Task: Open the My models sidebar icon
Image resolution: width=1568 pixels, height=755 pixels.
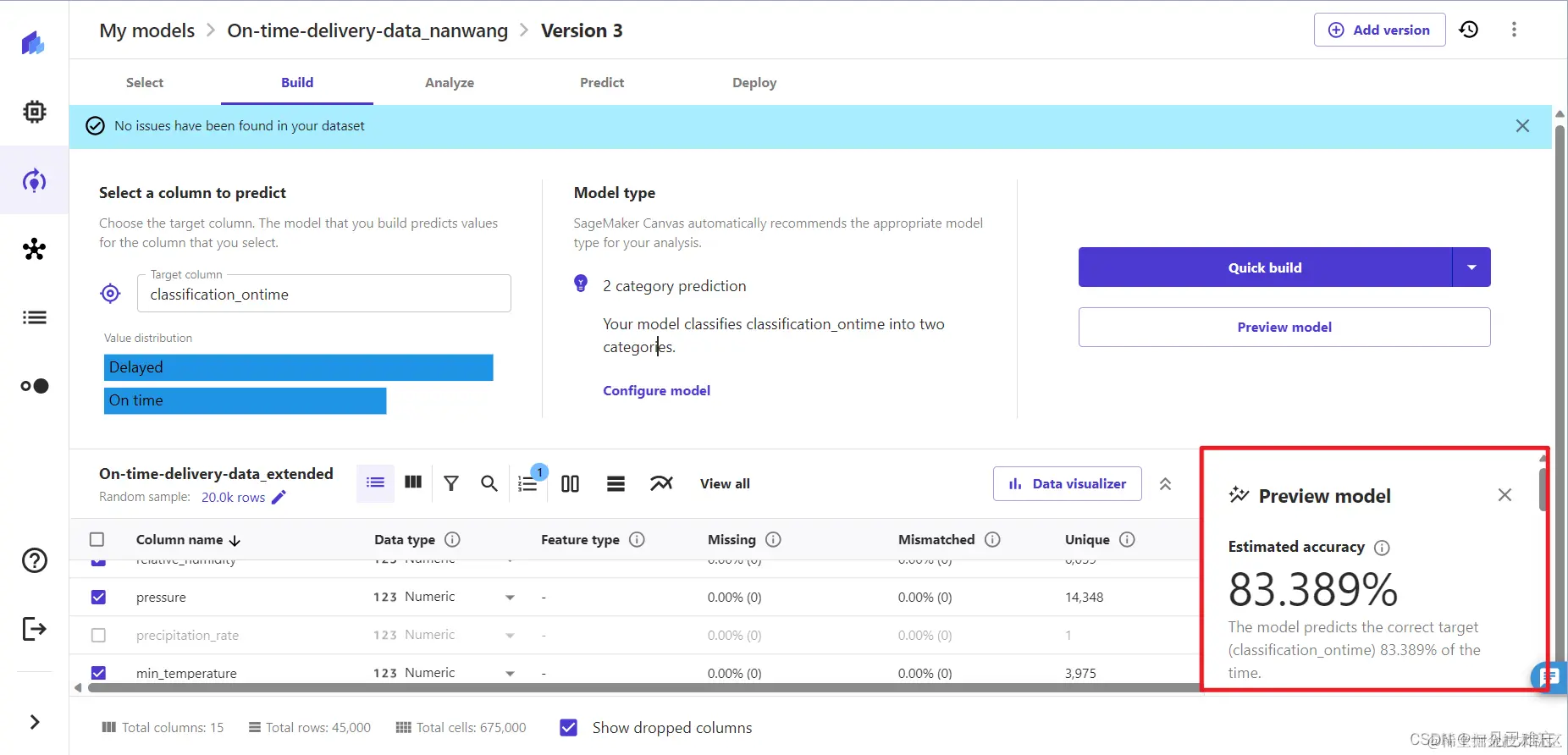Action: (x=34, y=180)
